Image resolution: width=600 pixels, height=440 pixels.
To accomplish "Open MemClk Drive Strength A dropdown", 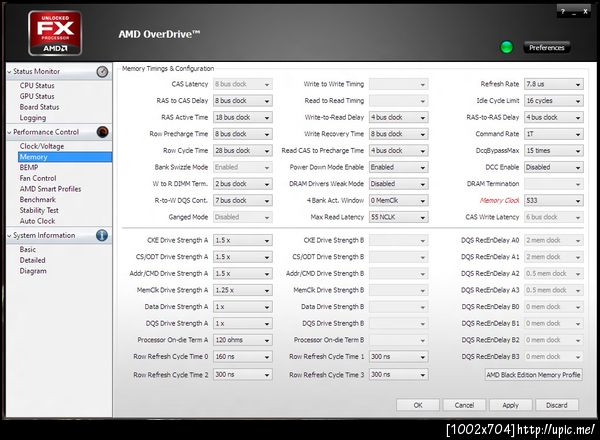I will (x=243, y=290).
